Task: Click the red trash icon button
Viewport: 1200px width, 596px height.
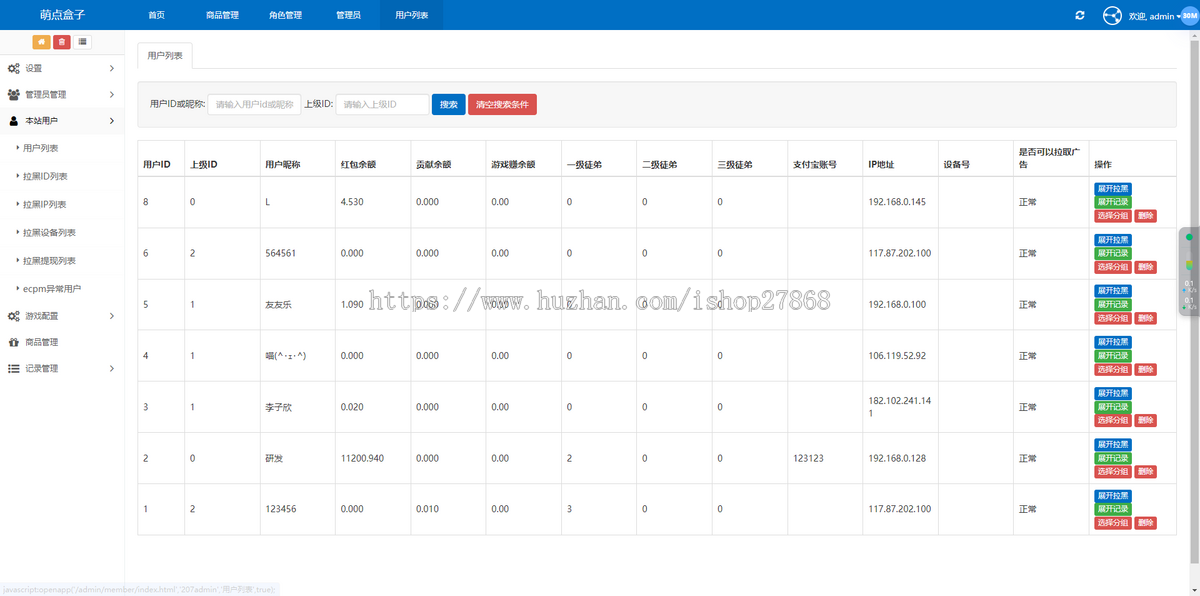Action: click(x=62, y=41)
